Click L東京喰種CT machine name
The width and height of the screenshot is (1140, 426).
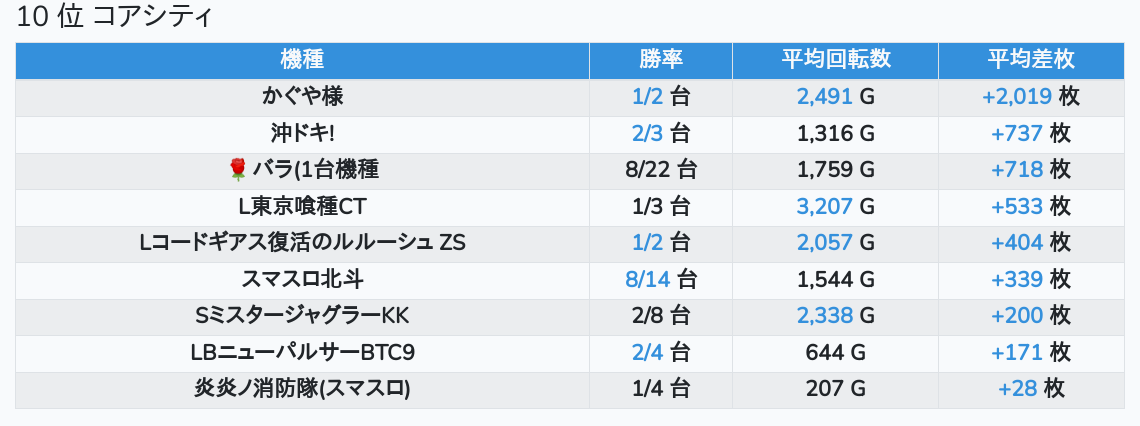tap(302, 206)
